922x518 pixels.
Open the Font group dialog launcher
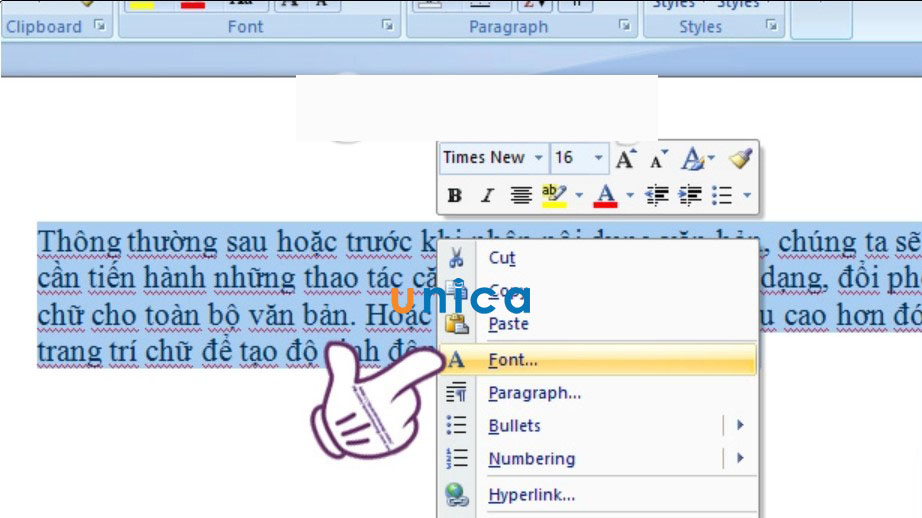[387, 27]
